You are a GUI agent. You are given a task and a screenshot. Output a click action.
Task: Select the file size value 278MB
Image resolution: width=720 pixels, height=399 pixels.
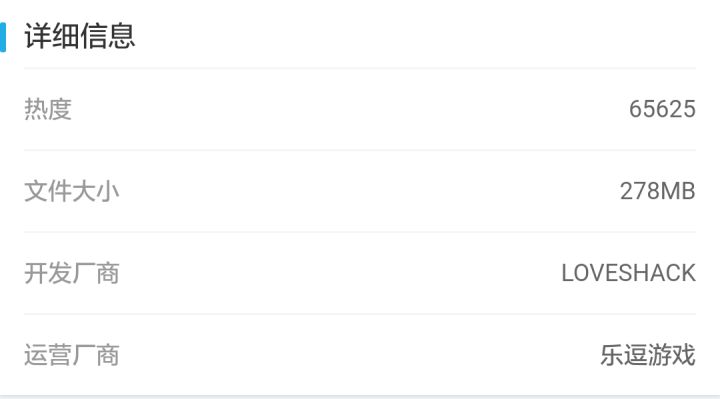[658, 191]
